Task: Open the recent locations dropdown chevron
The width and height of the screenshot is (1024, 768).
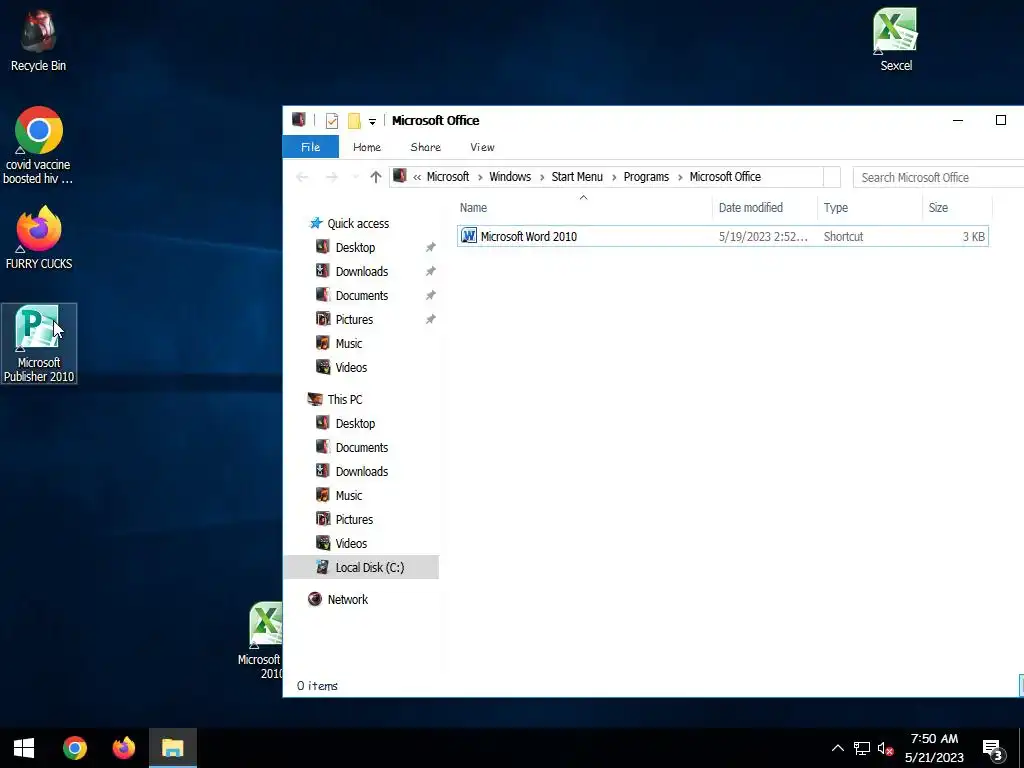Action: 355,177
